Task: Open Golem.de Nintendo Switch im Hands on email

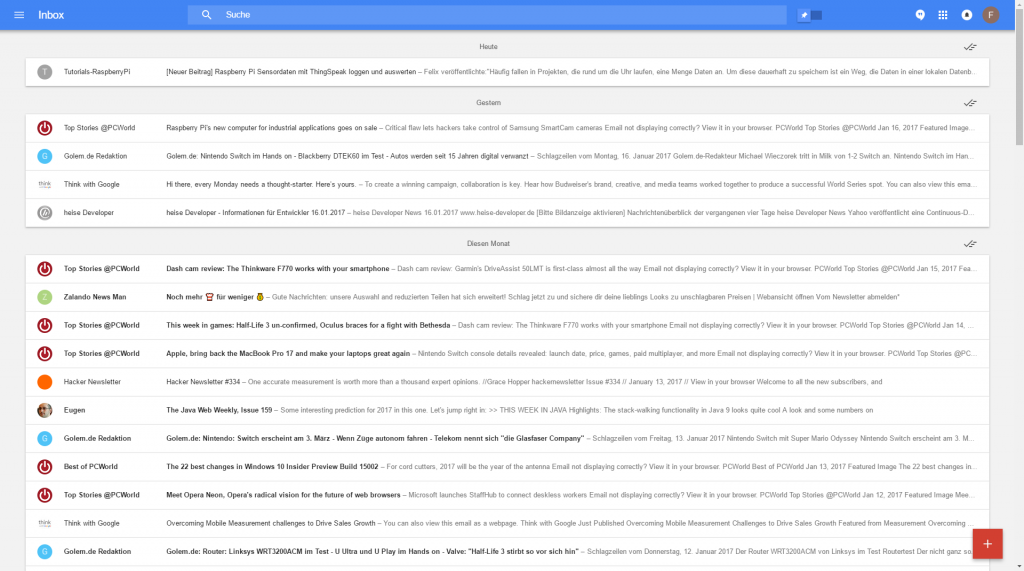Action: 507,156
